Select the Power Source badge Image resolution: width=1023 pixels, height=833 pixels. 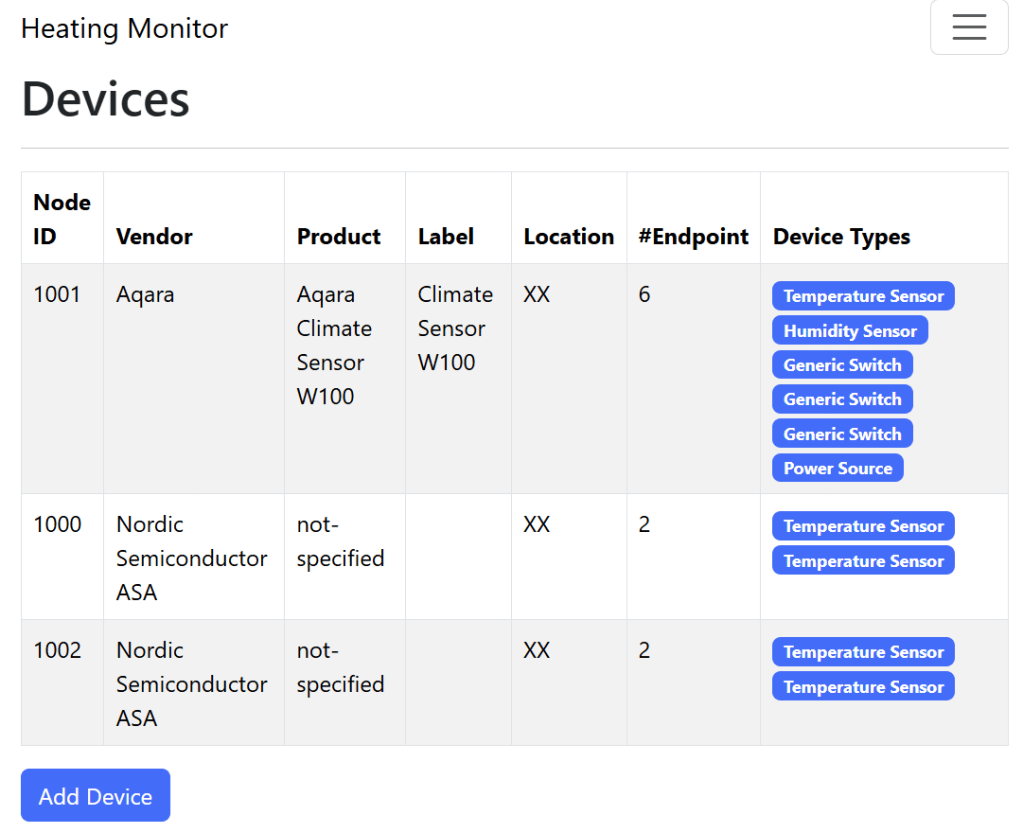click(837, 467)
